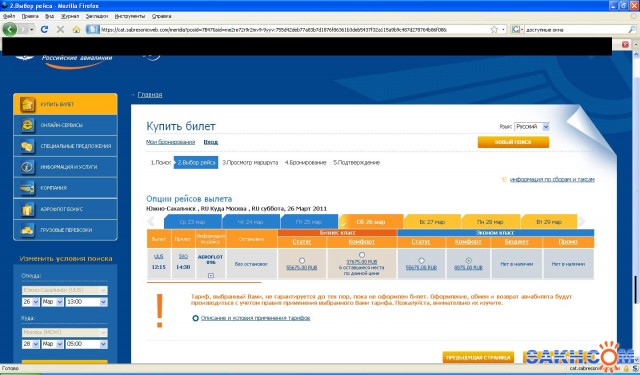Open destination city dropdown Москва

[65, 332]
